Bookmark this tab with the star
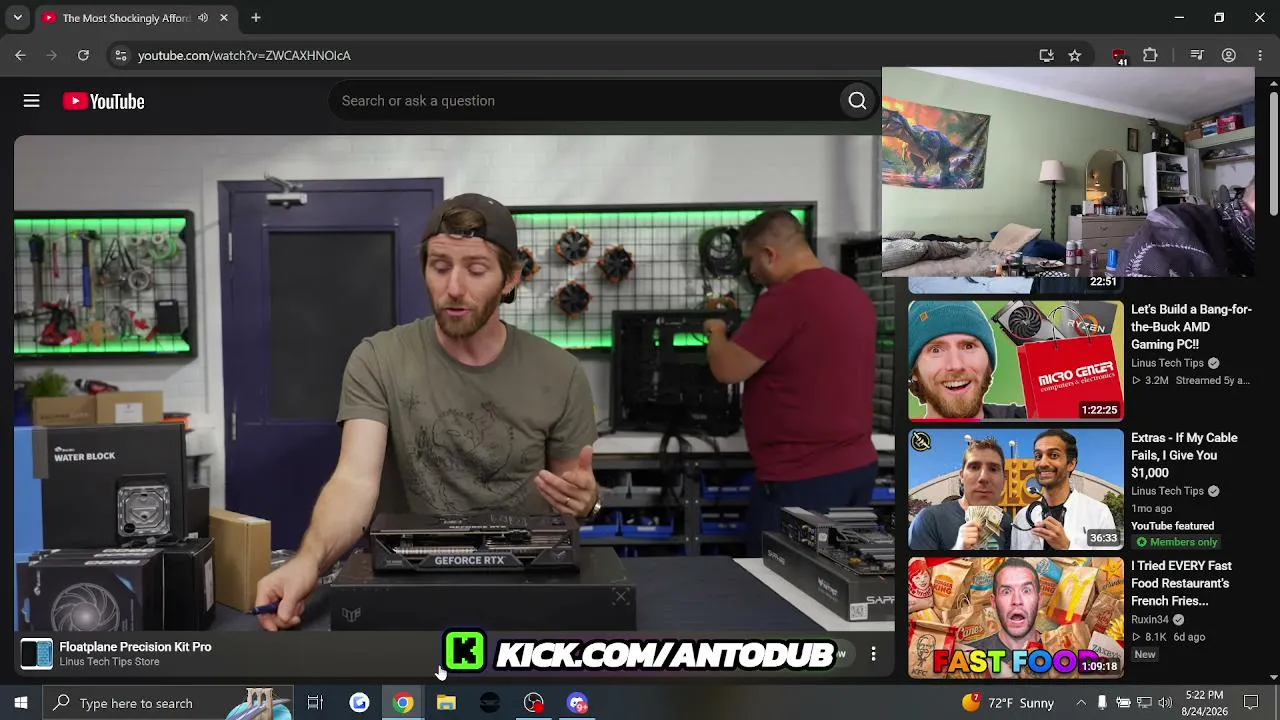Viewport: 1280px width, 720px height. [1075, 56]
